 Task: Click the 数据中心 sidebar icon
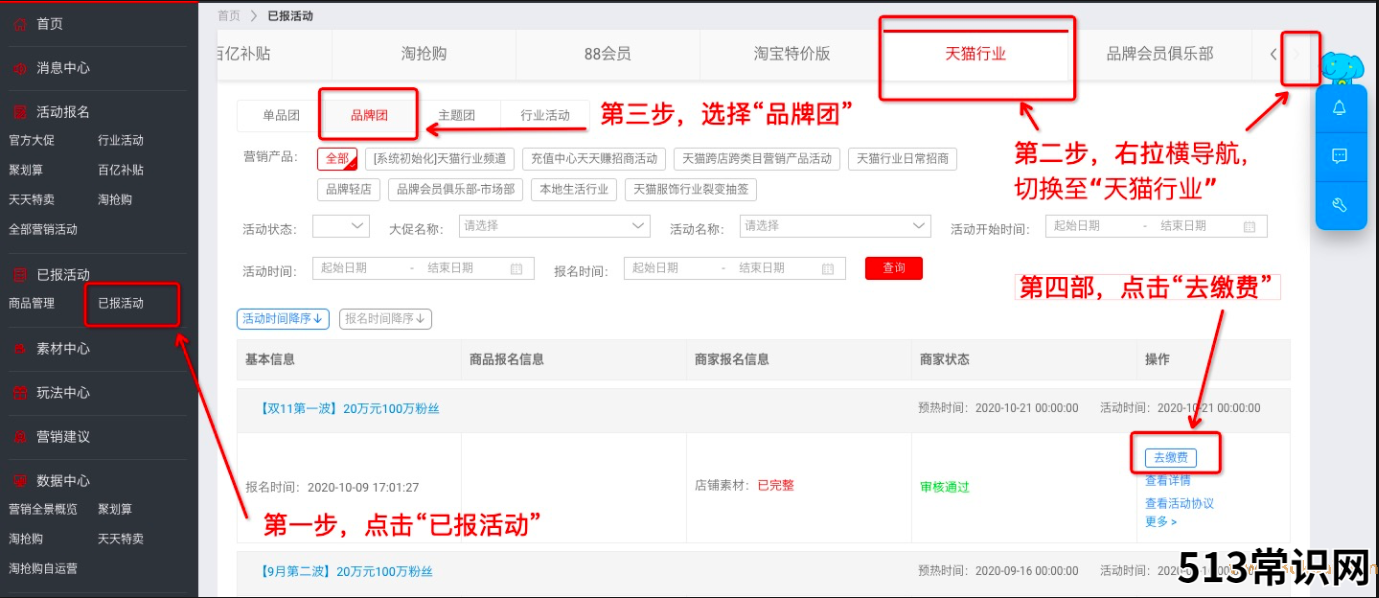(x=19, y=481)
